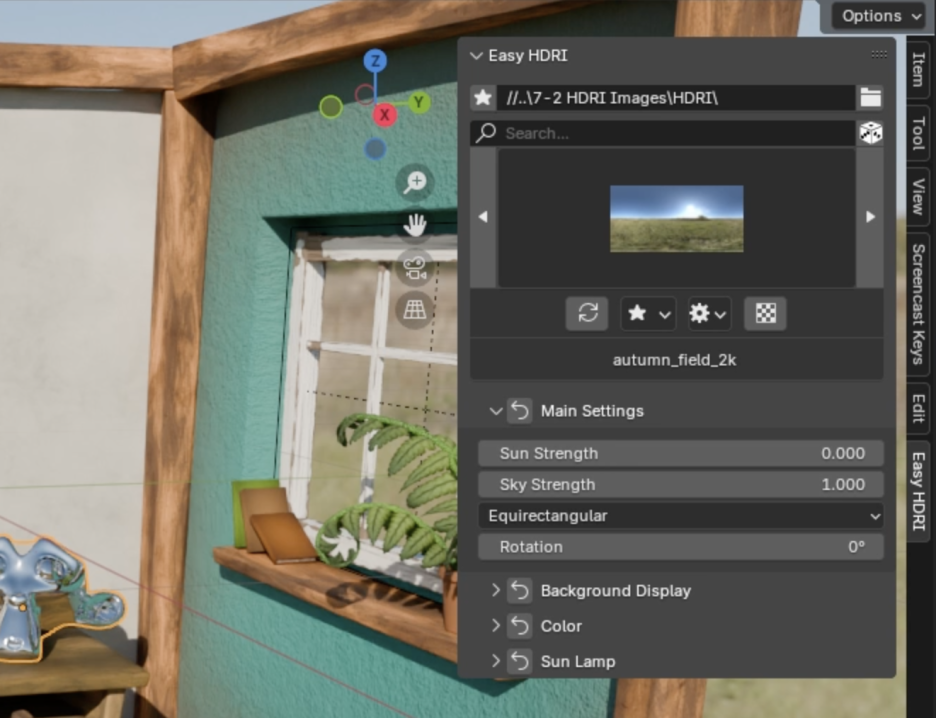
Task: Click the Z axis gizmo handle
Action: pos(375,61)
